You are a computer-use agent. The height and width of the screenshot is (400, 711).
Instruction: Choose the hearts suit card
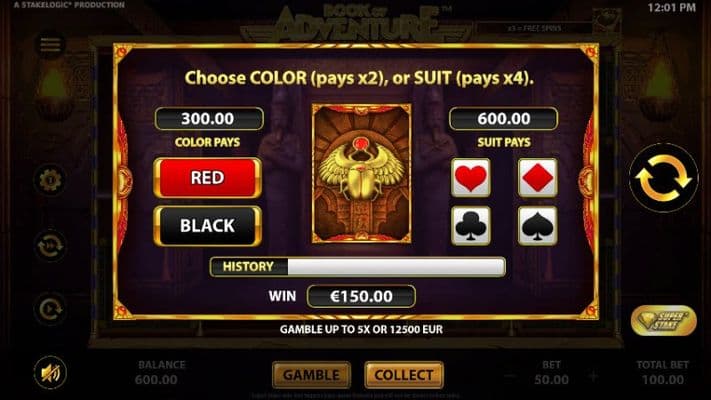point(470,177)
